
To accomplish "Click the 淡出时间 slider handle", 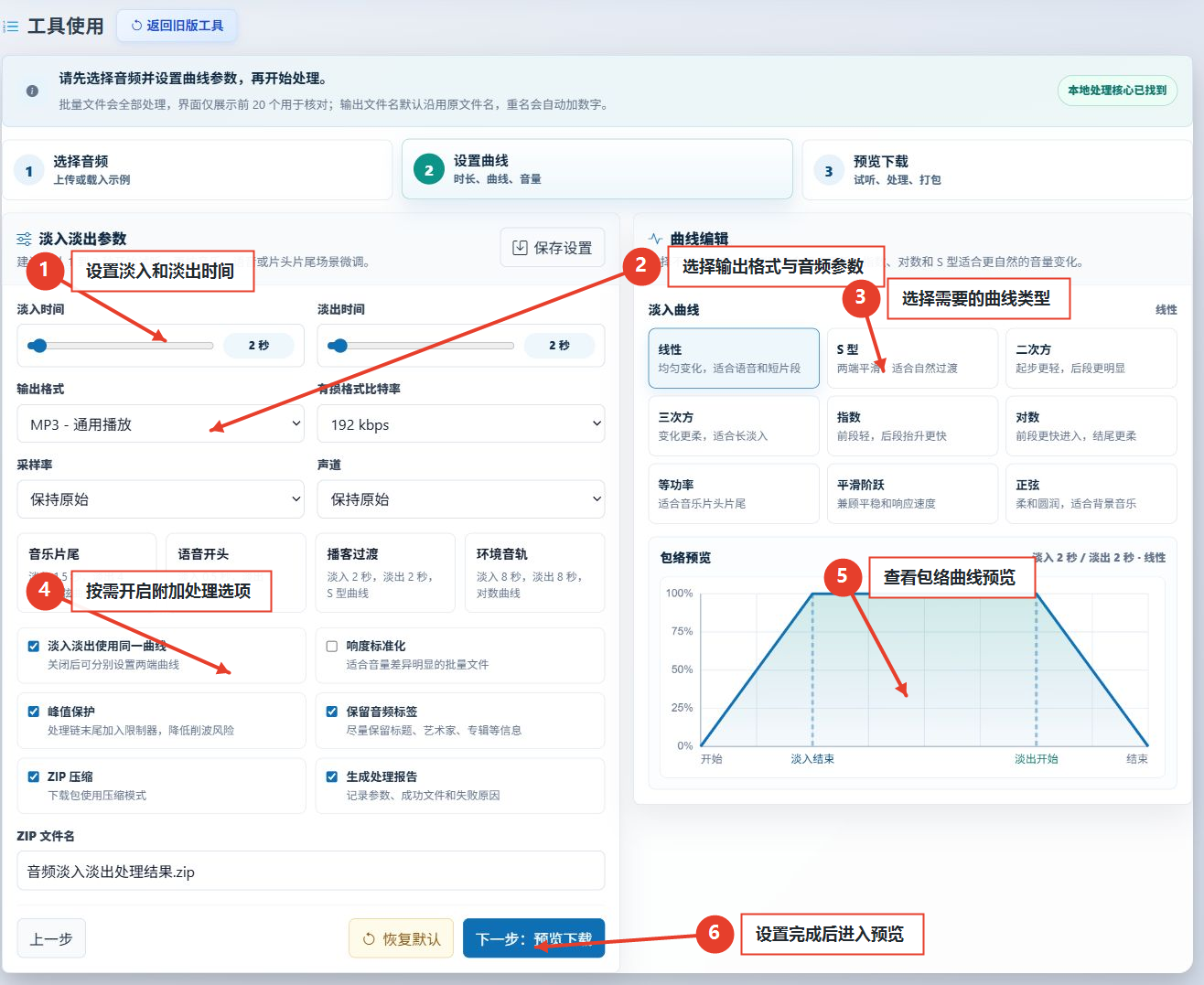I will pyautogui.click(x=339, y=346).
